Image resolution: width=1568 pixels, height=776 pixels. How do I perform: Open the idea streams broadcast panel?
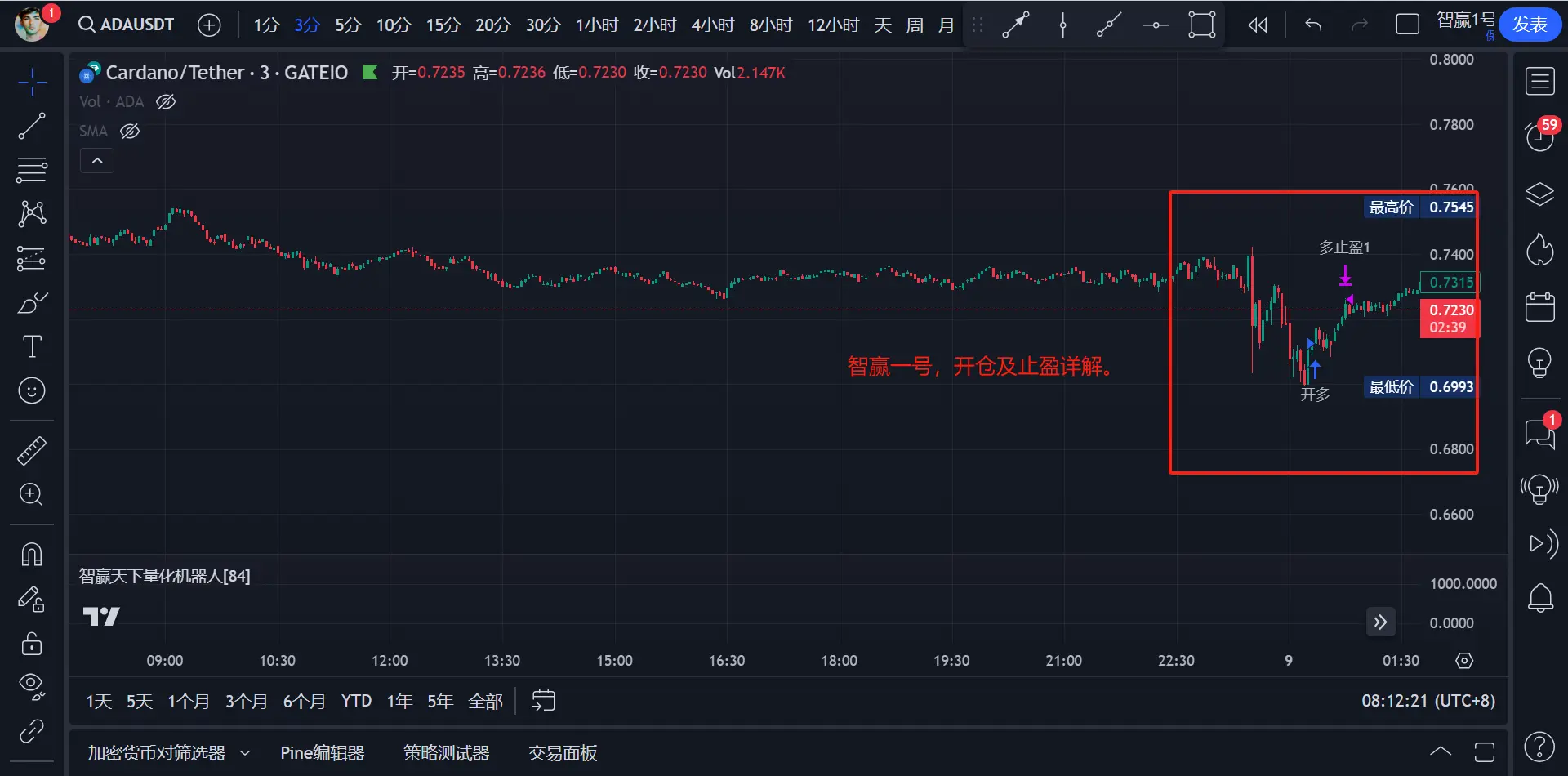pyautogui.click(x=1540, y=489)
